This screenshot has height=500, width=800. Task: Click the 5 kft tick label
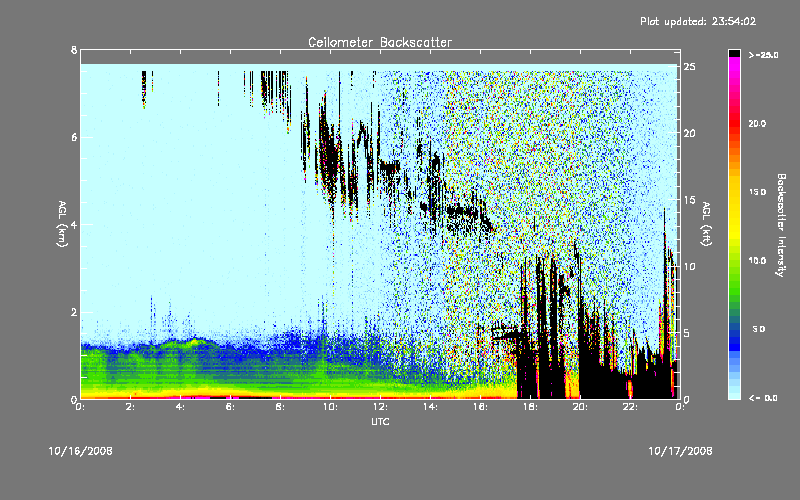pyautogui.click(x=687, y=333)
